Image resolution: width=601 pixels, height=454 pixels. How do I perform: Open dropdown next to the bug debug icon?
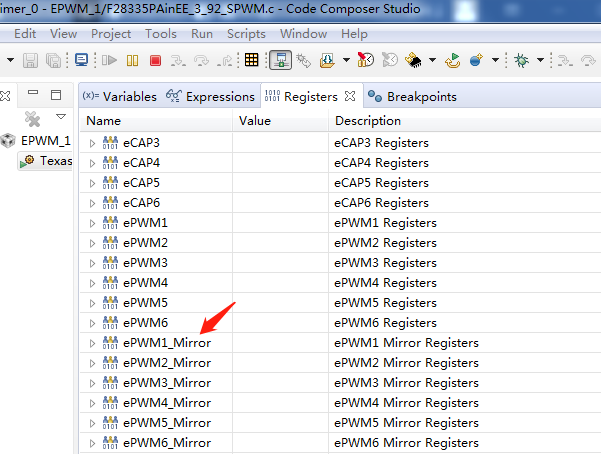click(540, 60)
